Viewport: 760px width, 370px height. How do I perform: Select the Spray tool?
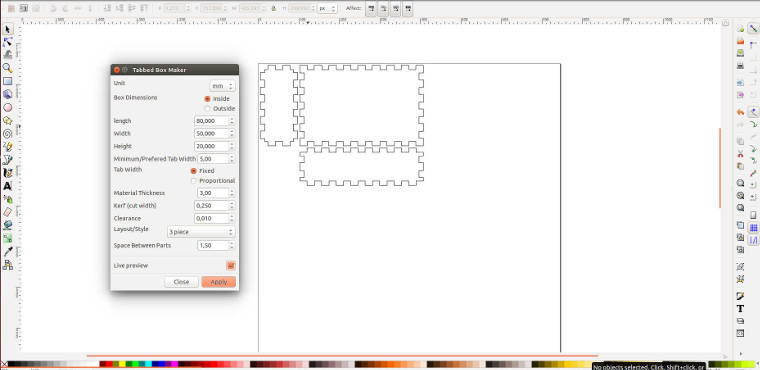(7, 199)
